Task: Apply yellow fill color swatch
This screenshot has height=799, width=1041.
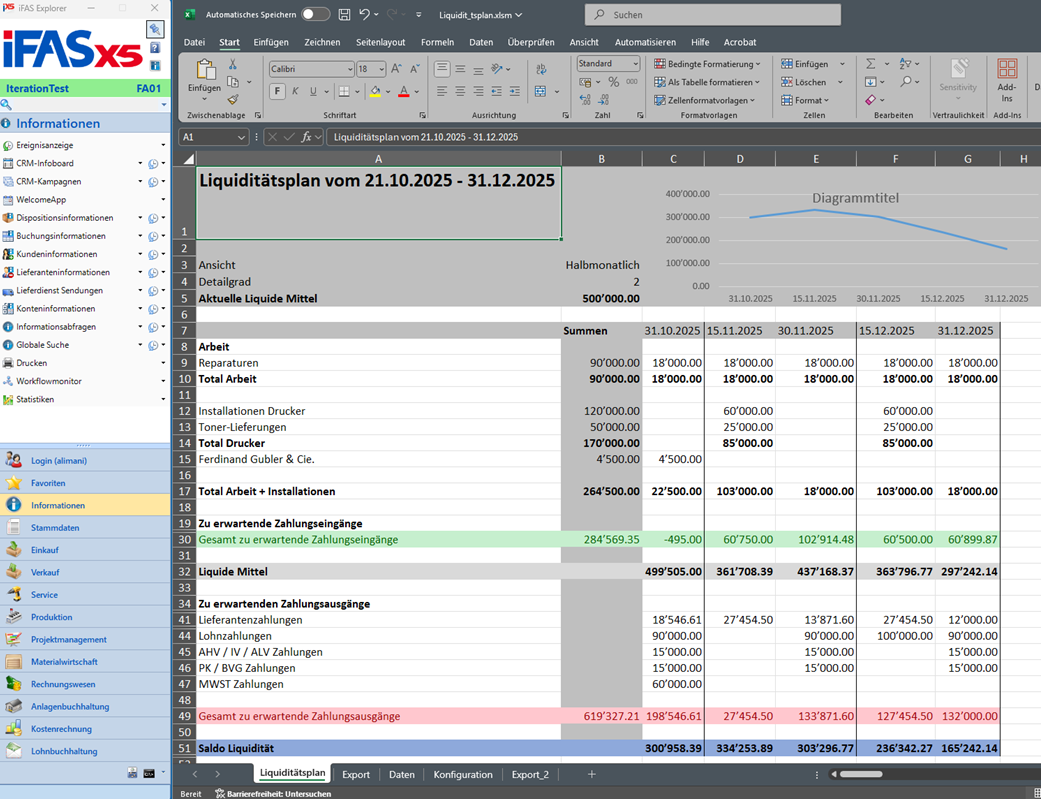Action: [375, 91]
